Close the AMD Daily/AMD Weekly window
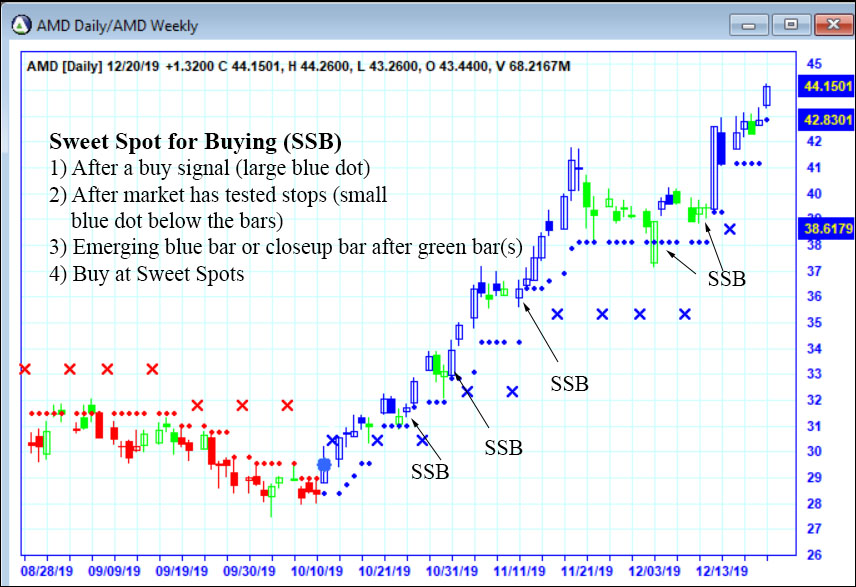This screenshot has height=587, width=856. pyautogui.click(x=833, y=25)
